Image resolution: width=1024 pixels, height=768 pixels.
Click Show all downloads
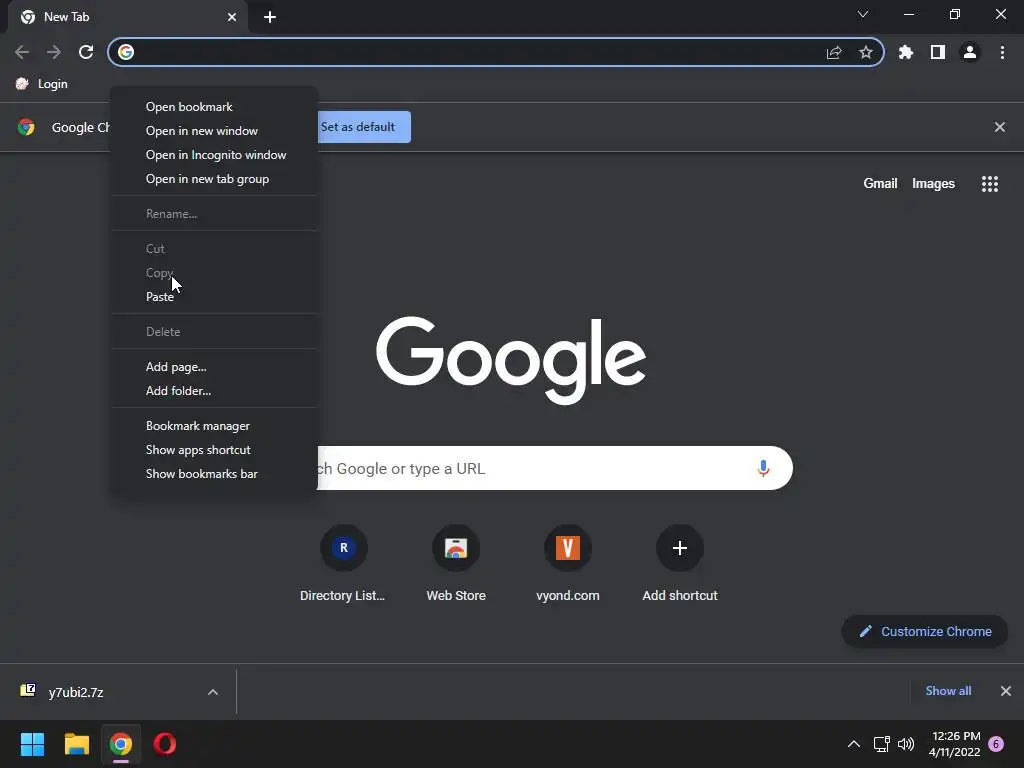pos(948,691)
